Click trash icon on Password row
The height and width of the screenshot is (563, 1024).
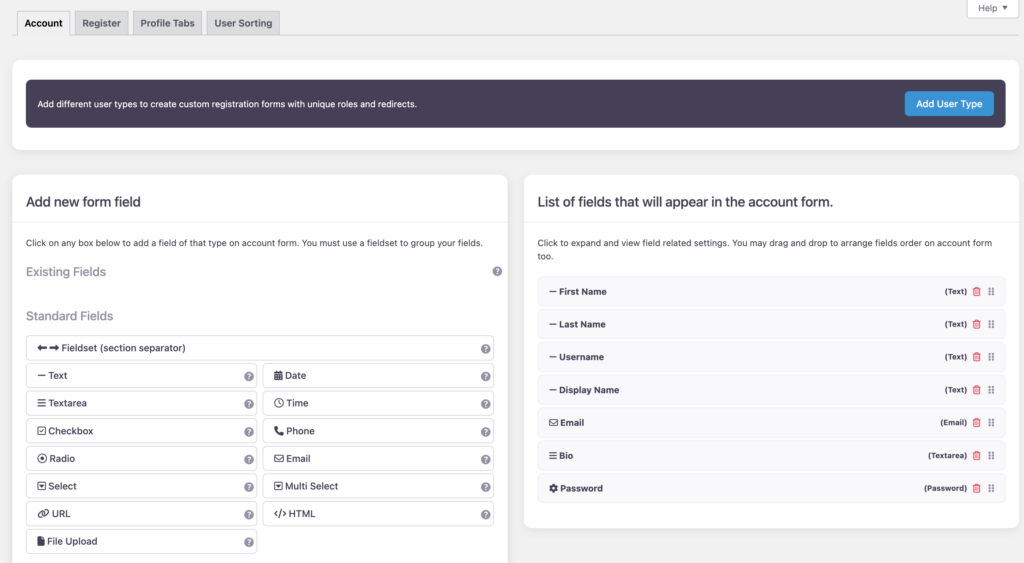click(977, 489)
